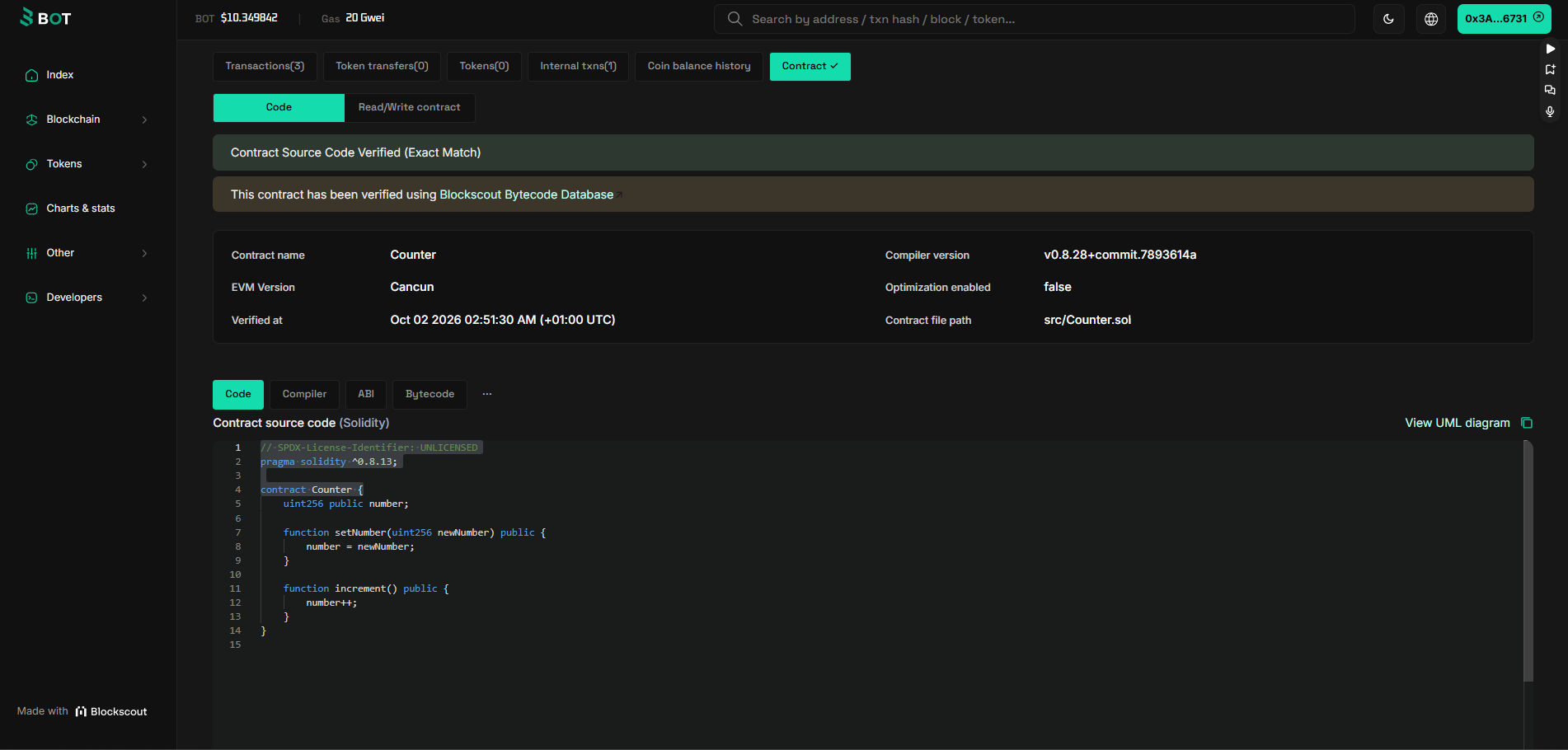Click the search magnifier icon
Screen dimensions: 1568x750
point(735,18)
